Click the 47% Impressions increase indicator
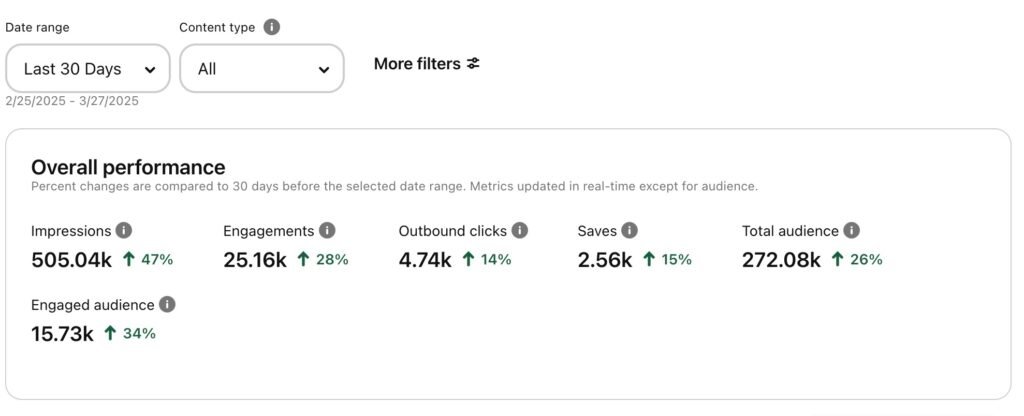The height and width of the screenshot is (416, 1024). (148, 260)
